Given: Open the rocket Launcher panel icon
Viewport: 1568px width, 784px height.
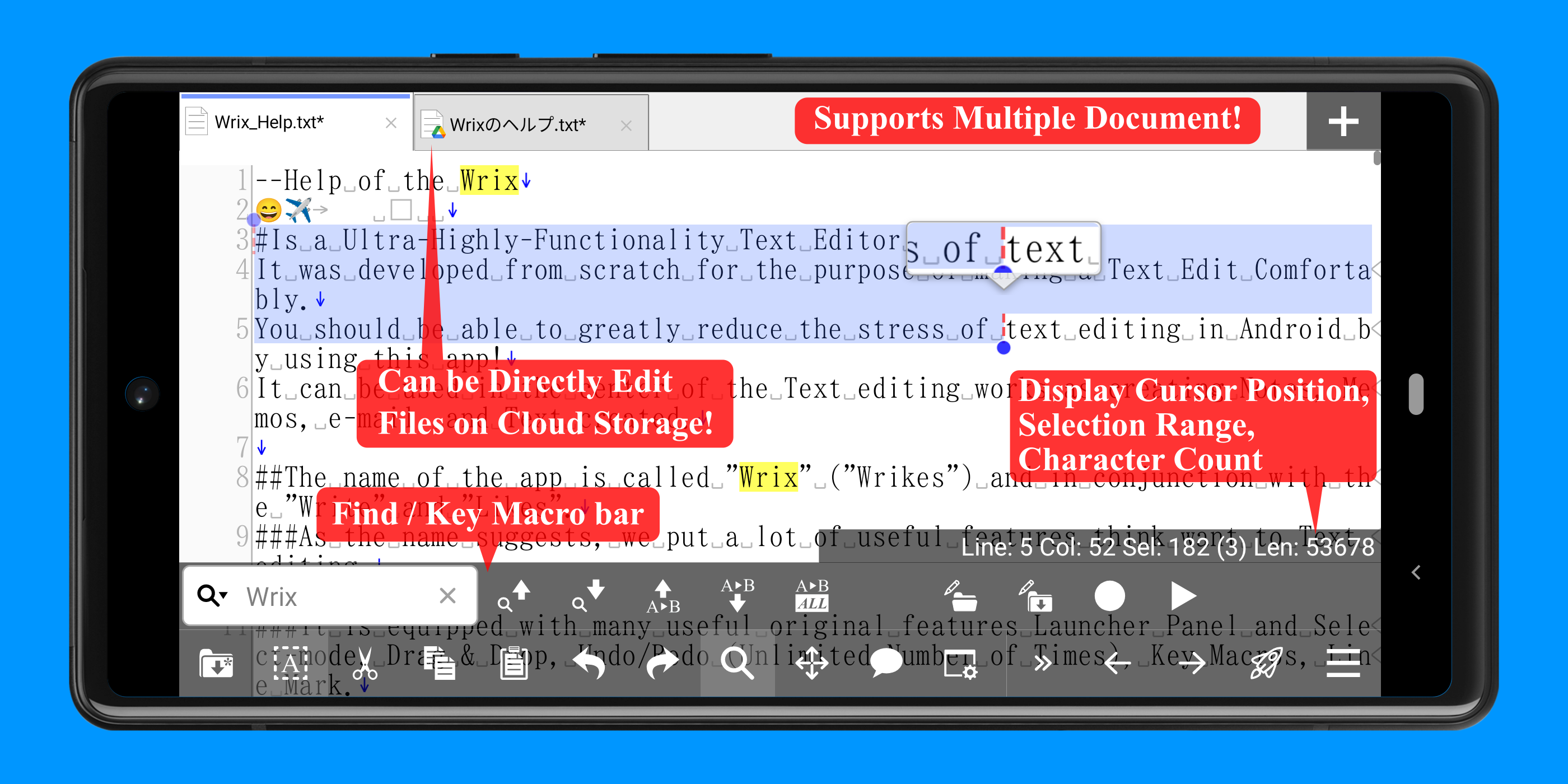Looking at the screenshot, I should pos(1266,663).
